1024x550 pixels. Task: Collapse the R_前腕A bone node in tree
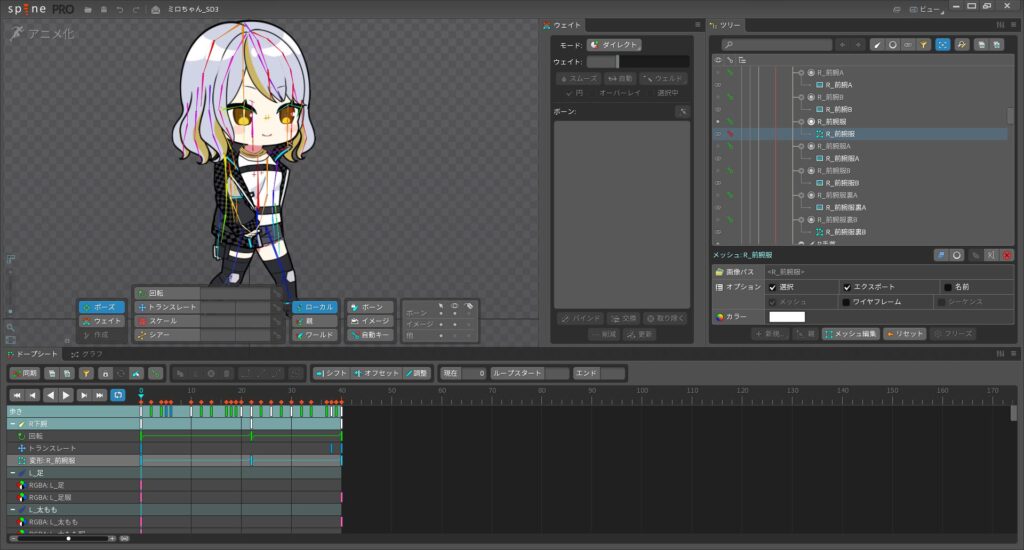[801, 73]
